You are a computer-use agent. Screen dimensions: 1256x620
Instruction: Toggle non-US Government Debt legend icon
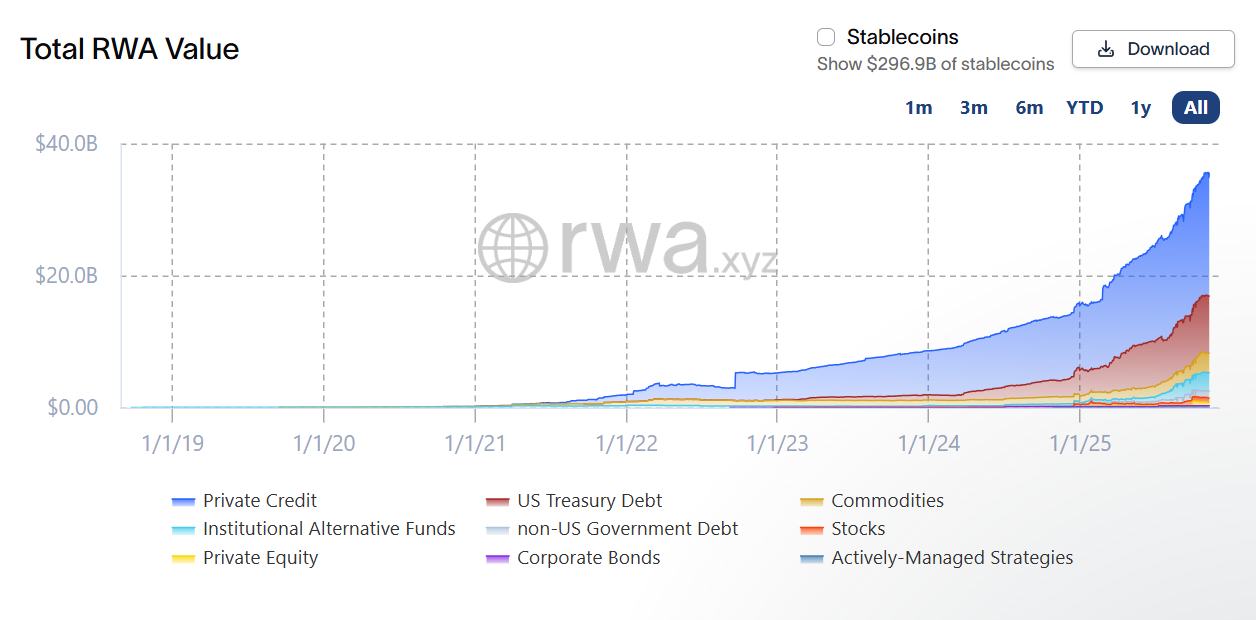tap(498, 529)
